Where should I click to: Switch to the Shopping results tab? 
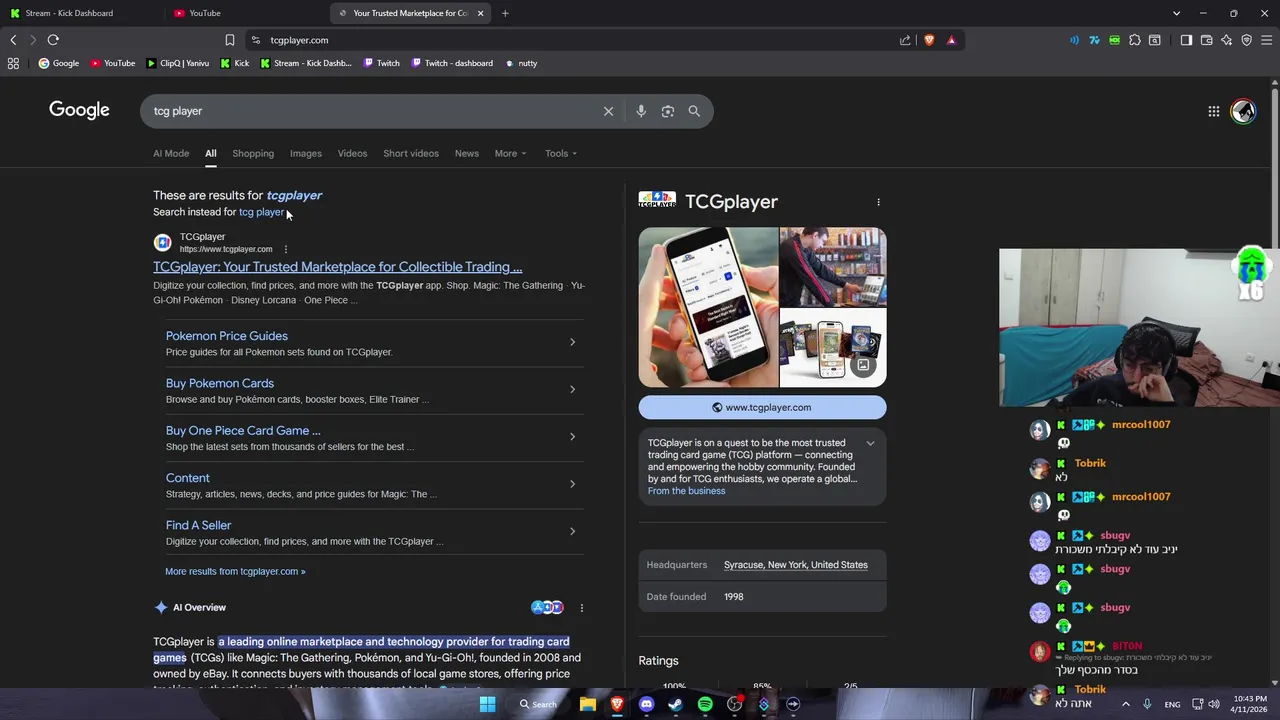point(253,153)
